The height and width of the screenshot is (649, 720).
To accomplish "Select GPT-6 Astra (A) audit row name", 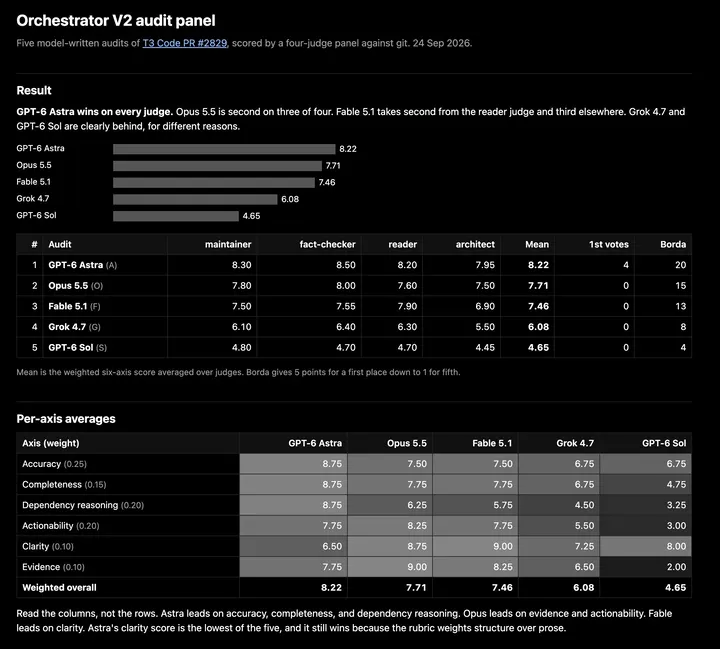I will click(83, 265).
